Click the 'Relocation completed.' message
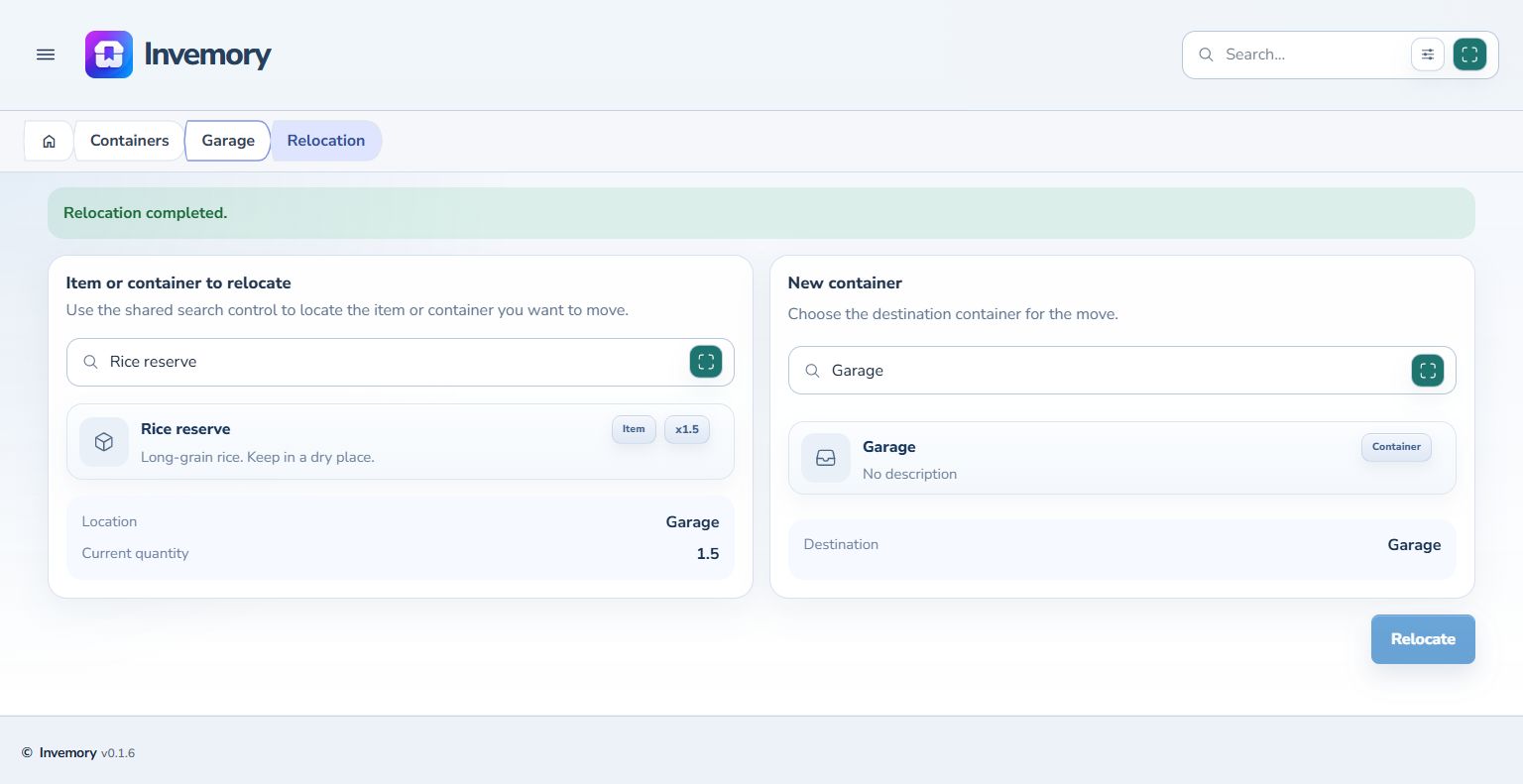The width and height of the screenshot is (1523, 784). (145, 213)
